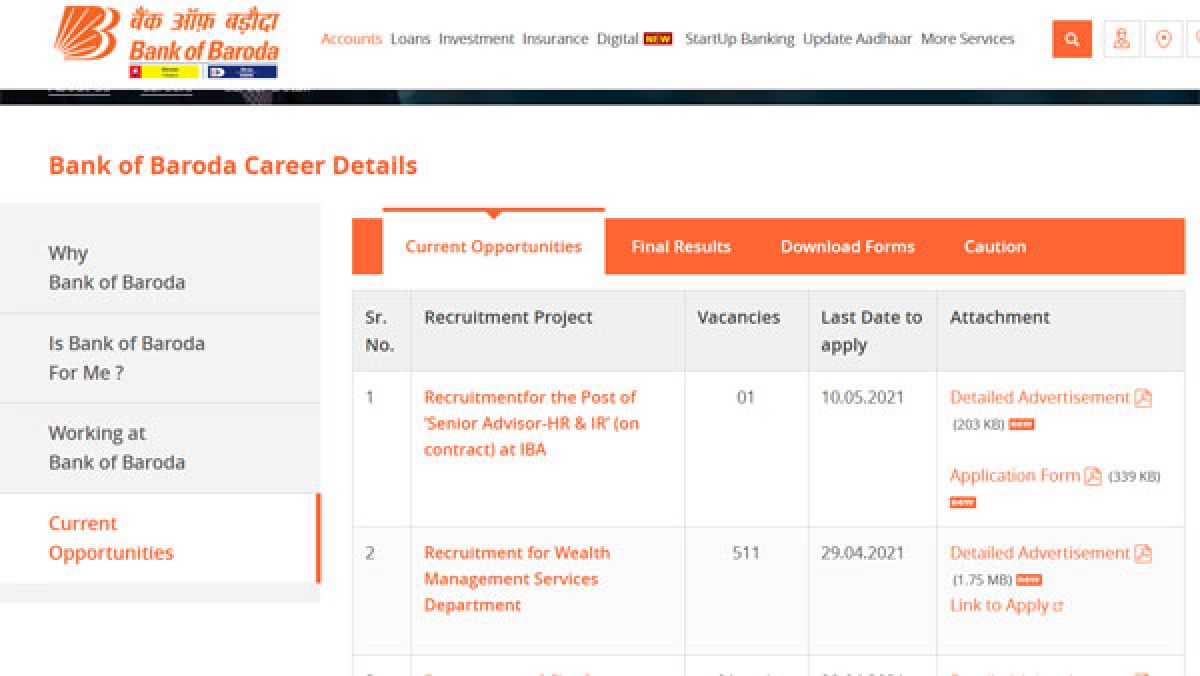Click the Last Date to apply header
Screen dimensions: 1200x676
click(x=871, y=331)
